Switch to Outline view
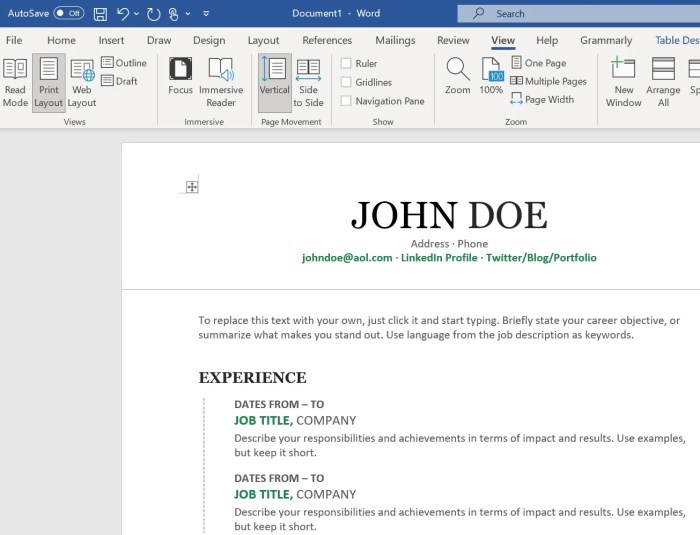This screenshot has width=700, height=535. point(124,63)
